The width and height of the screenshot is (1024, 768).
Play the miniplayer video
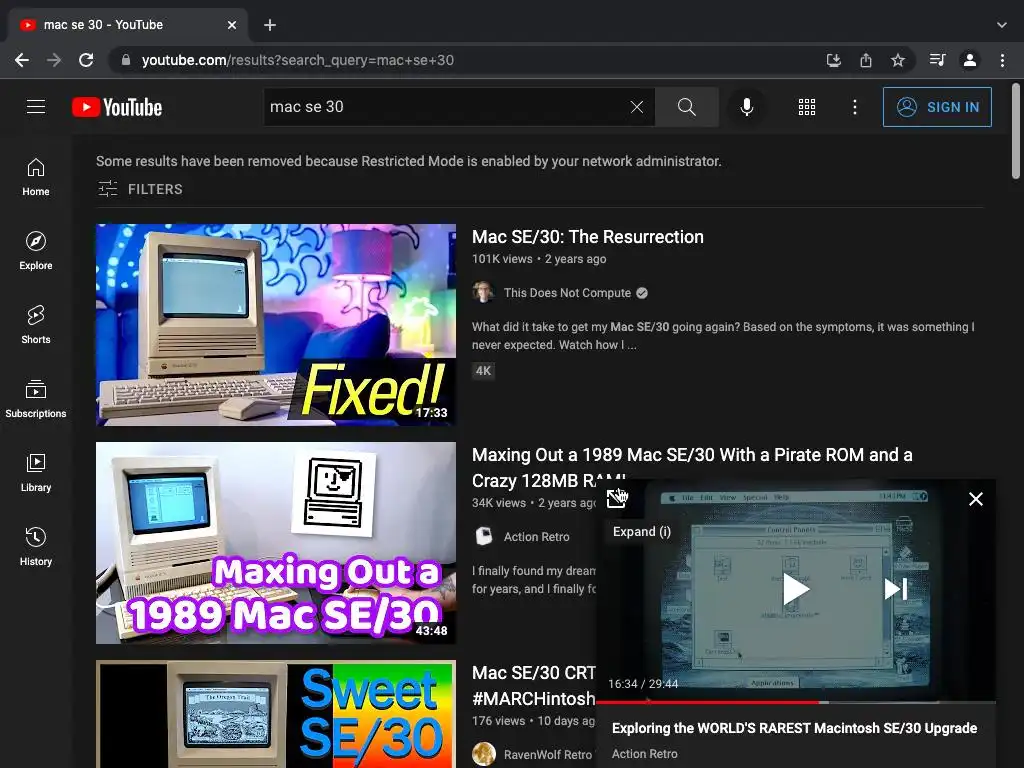click(795, 589)
